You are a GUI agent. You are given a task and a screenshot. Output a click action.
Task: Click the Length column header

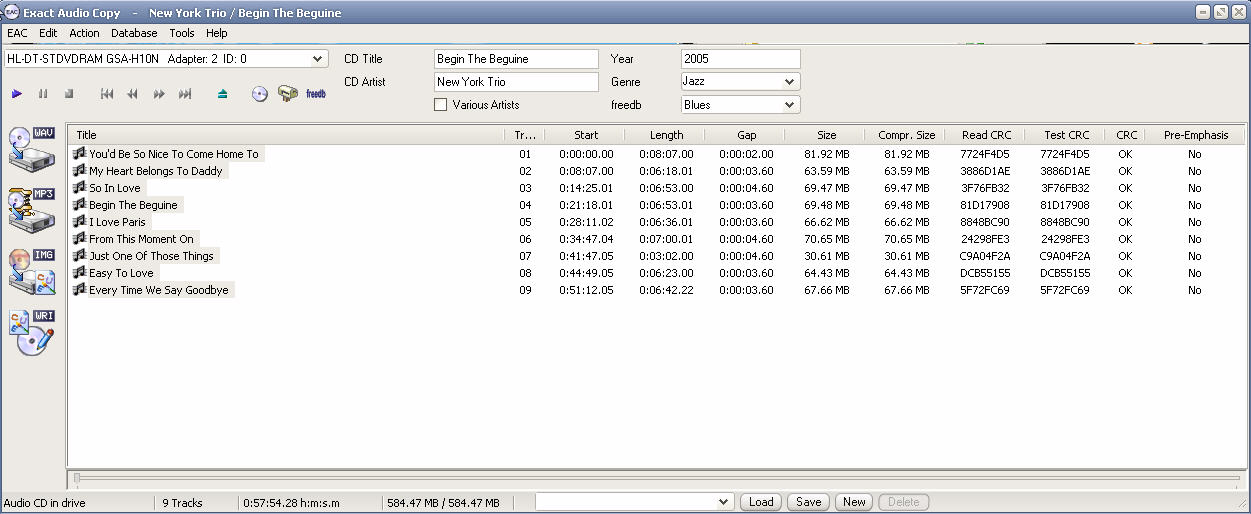[x=666, y=135]
